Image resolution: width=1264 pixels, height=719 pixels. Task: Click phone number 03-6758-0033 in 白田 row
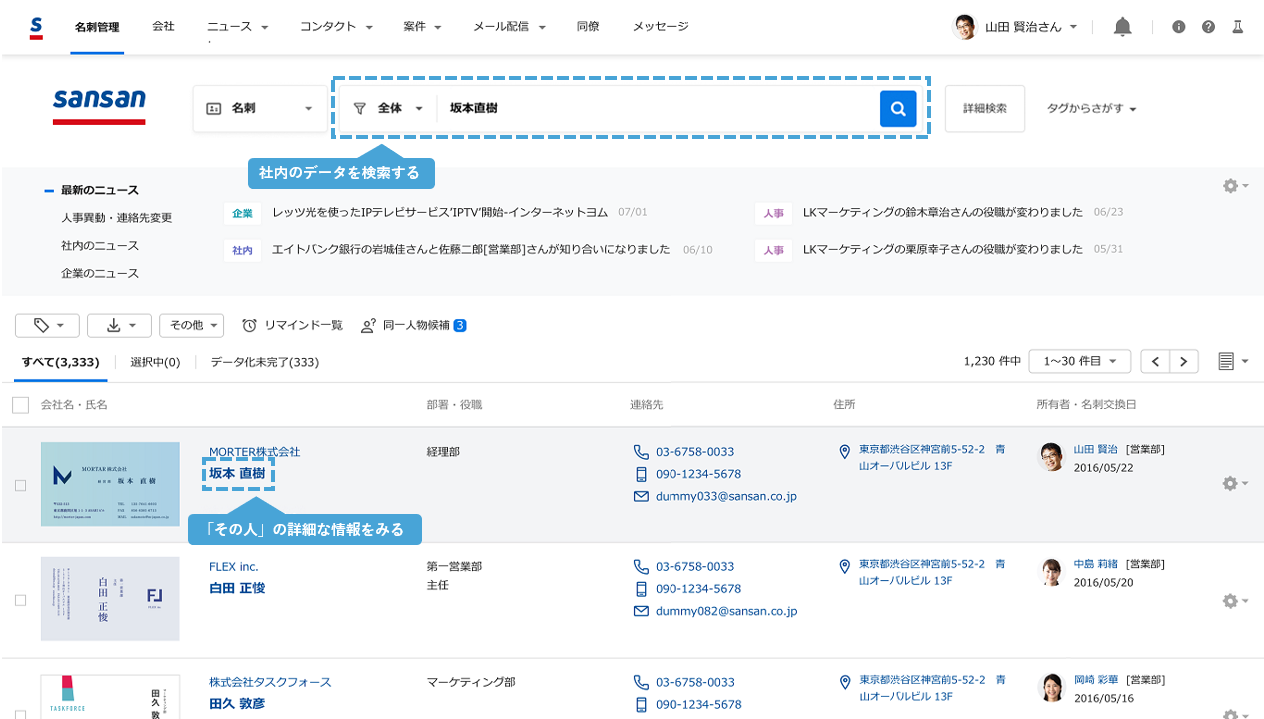pos(695,567)
